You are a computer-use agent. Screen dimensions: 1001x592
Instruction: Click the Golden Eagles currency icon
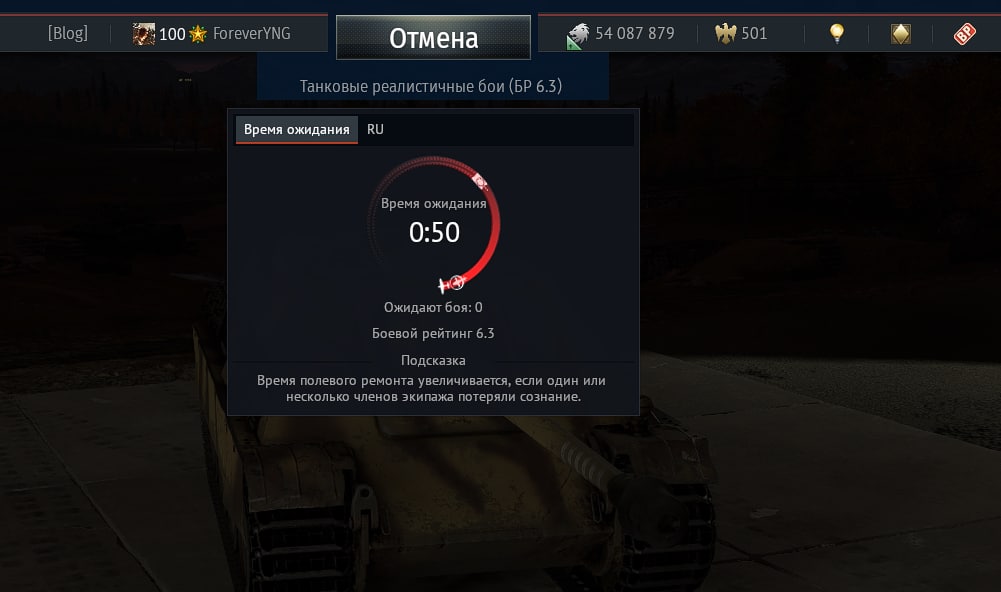(x=725, y=33)
